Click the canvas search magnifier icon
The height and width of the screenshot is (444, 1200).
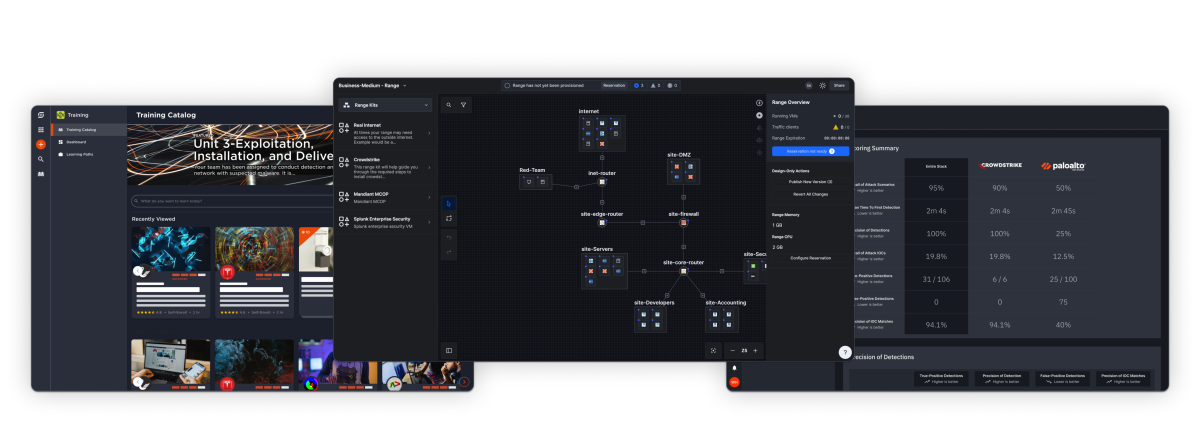tap(449, 104)
